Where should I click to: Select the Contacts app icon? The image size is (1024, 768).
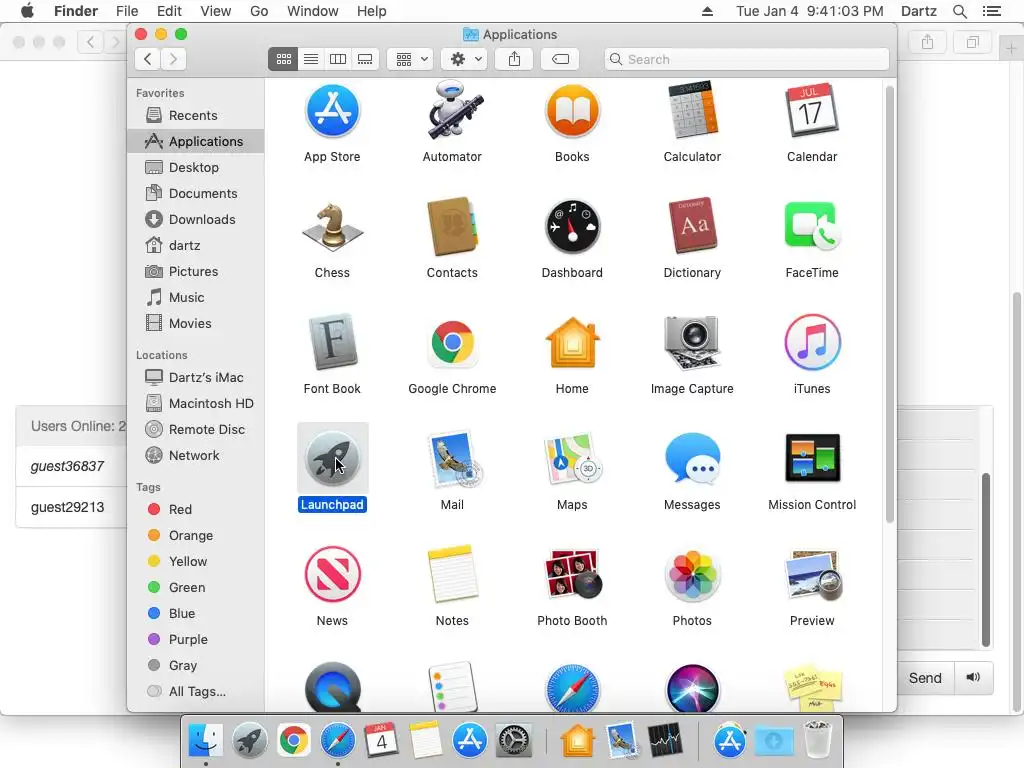click(x=452, y=227)
